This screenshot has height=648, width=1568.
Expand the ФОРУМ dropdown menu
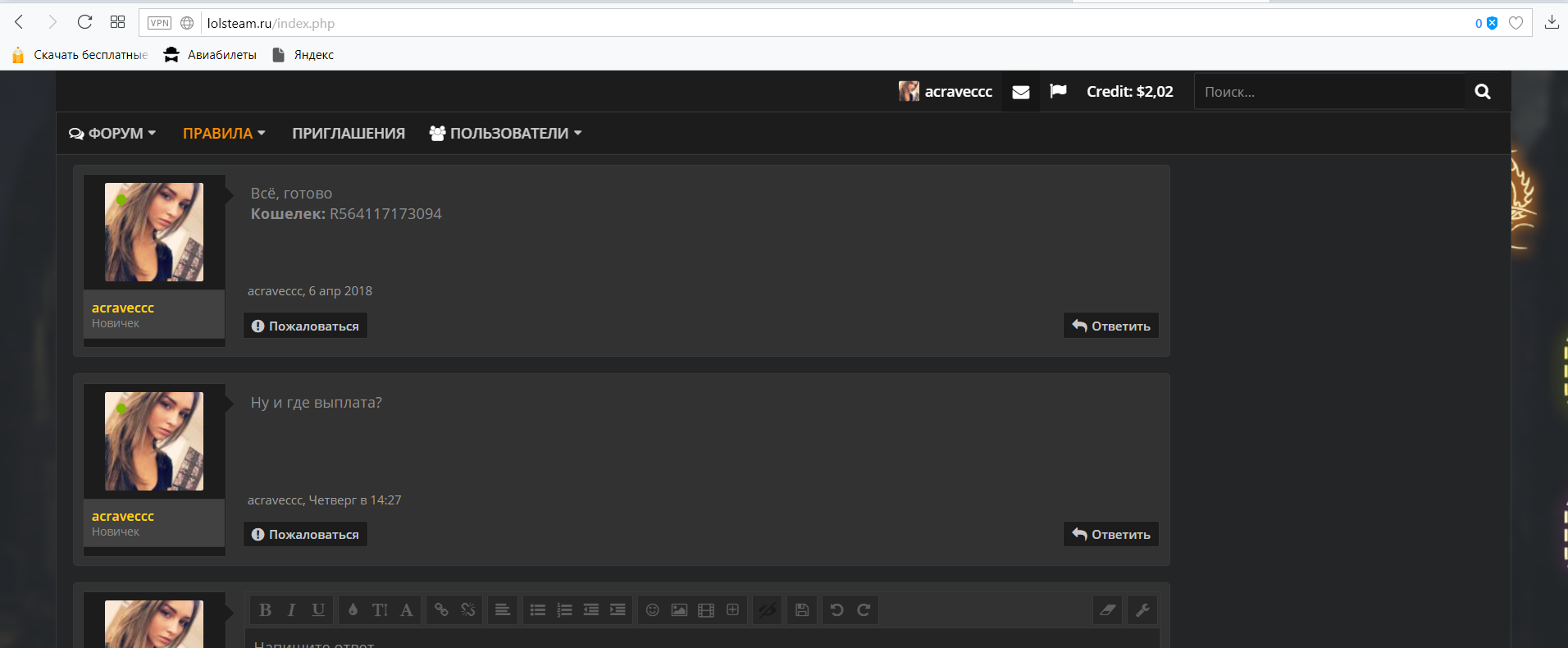[x=113, y=134]
